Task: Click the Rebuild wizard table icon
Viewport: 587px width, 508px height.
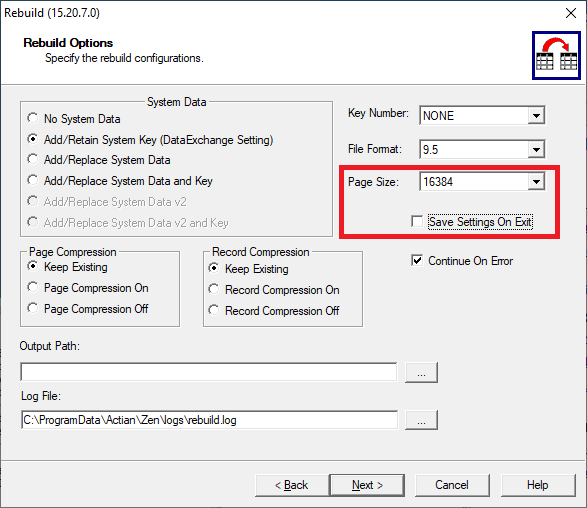Action: (556, 56)
